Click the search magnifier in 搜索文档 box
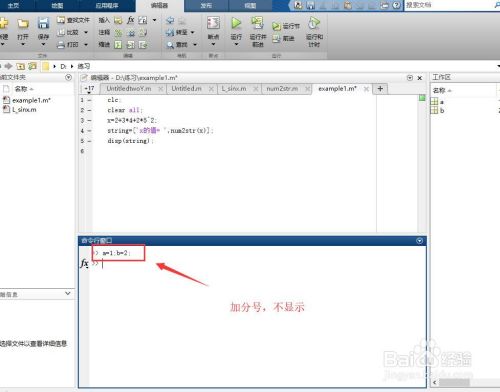The image size is (500, 392). [497, 5]
